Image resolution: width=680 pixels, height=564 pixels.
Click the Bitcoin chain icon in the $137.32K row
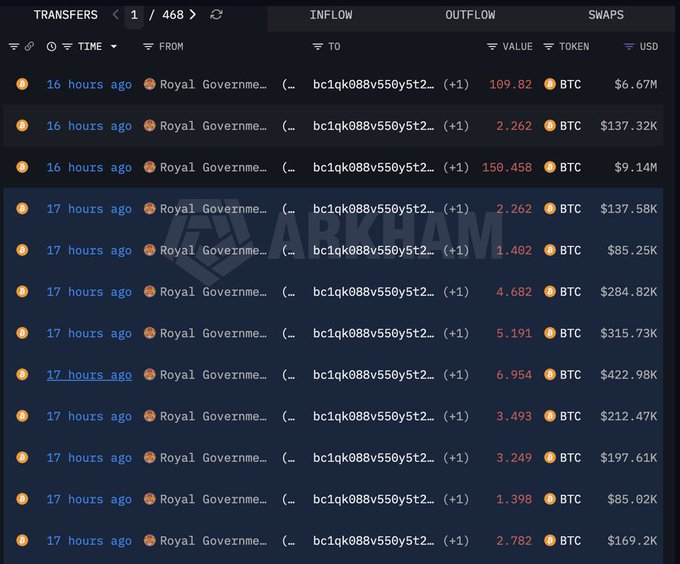coord(22,125)
